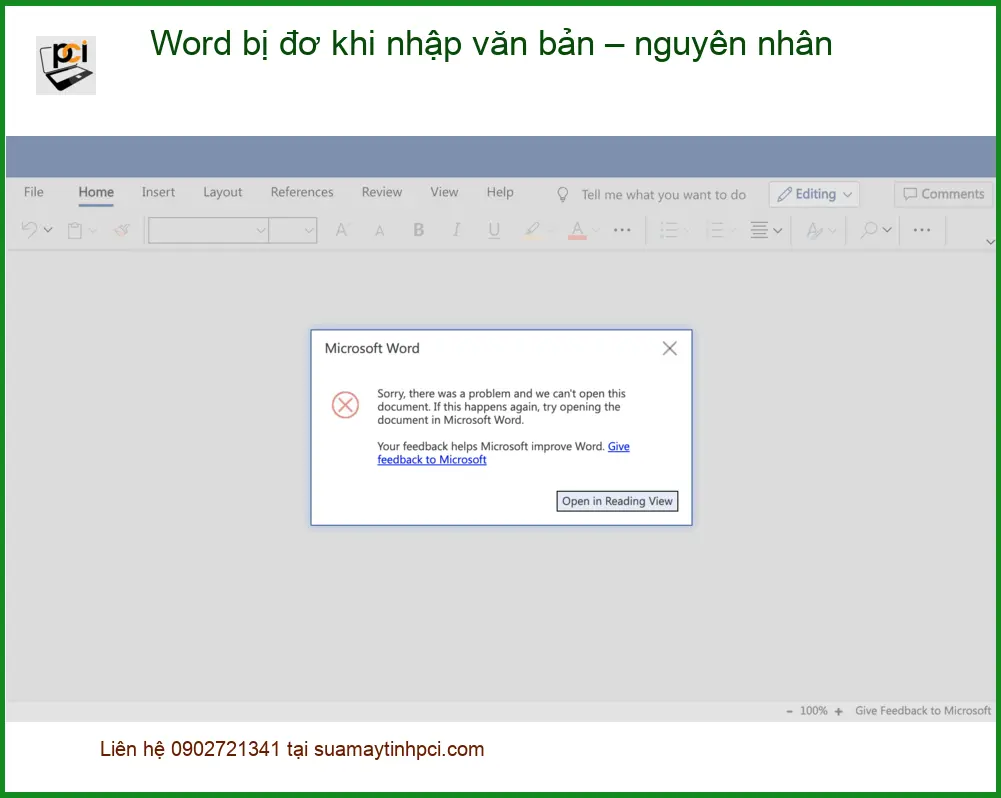The width and height of the screenshot is (1001, 798).
Task: Open the Undo dropdown arrow
Action: coord(48,230)
